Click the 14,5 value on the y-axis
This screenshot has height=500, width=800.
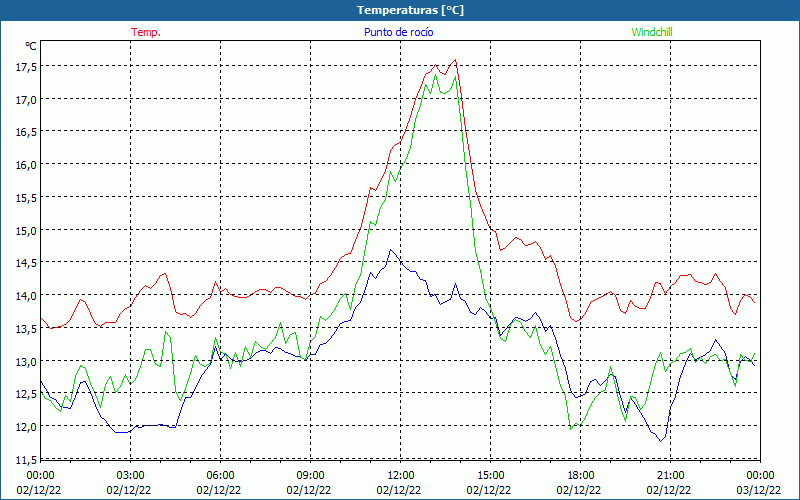(x=26, y=263)
